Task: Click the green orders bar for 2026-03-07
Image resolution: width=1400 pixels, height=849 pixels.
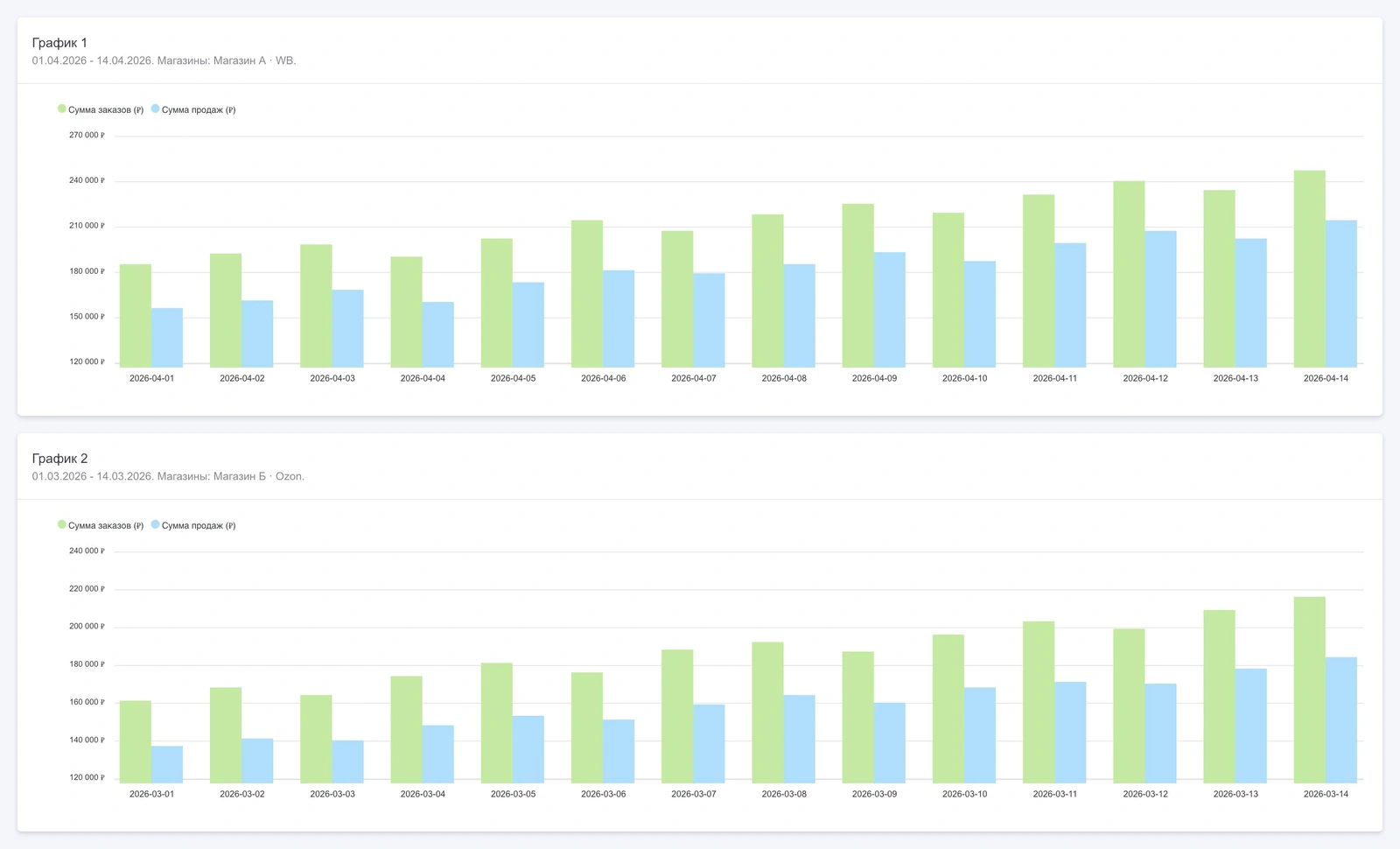Action: [677, 716]
